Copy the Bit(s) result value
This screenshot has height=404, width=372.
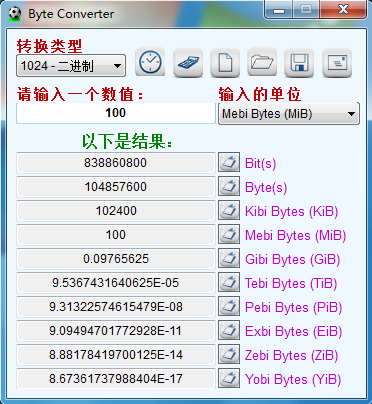[229, 162]
